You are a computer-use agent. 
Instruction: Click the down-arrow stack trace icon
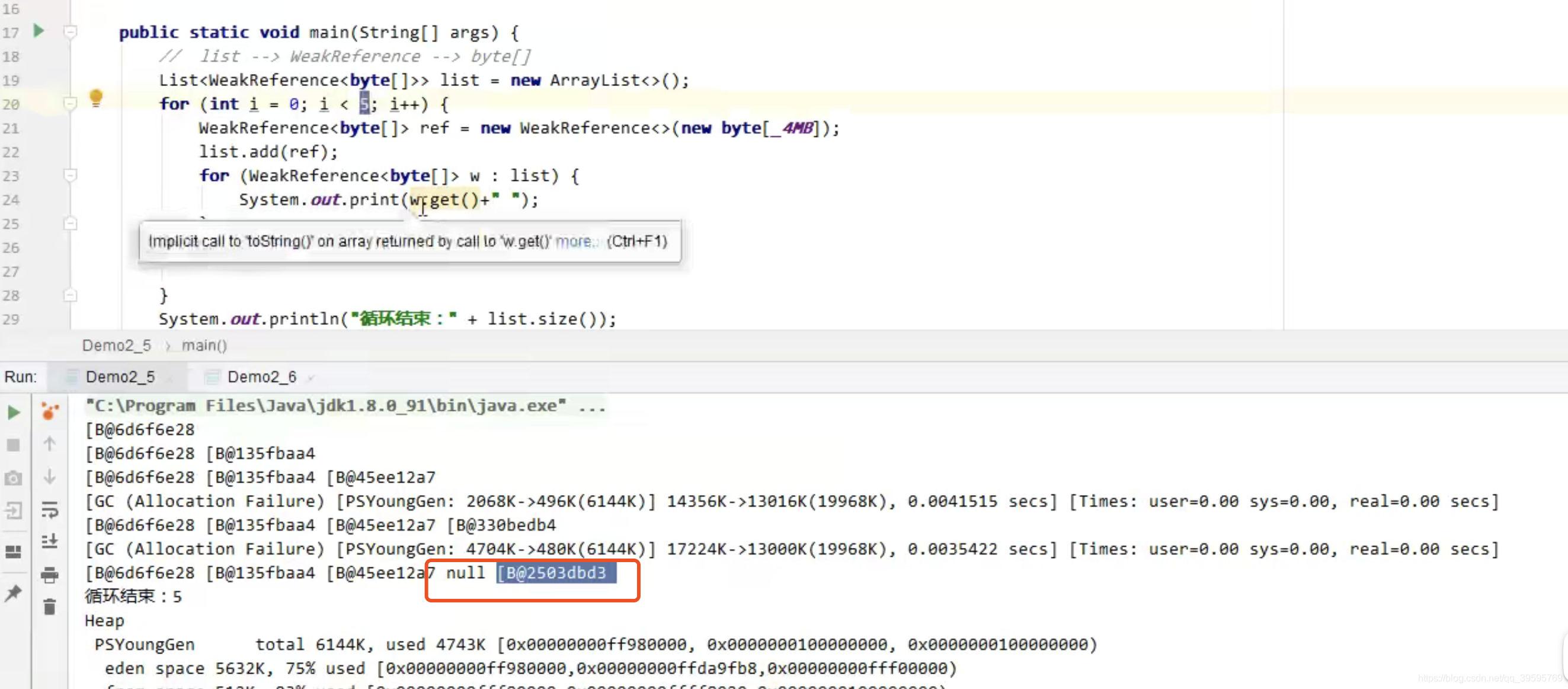[50, 476]
